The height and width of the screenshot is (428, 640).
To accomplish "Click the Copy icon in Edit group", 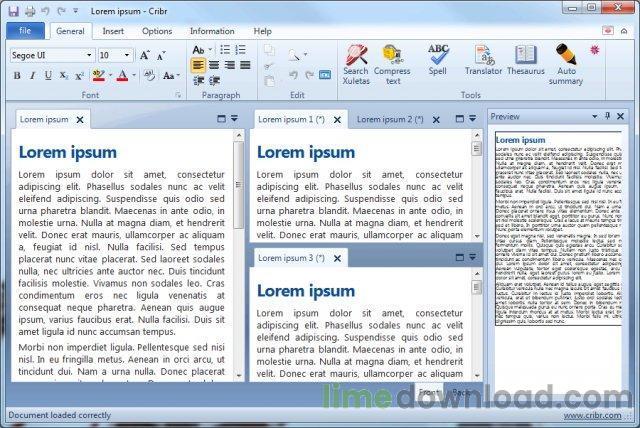I will tap(269, 50).
